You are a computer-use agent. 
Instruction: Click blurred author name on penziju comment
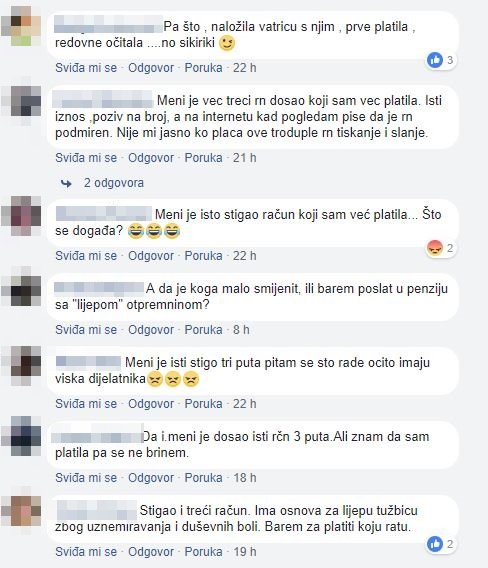point(99,288)
